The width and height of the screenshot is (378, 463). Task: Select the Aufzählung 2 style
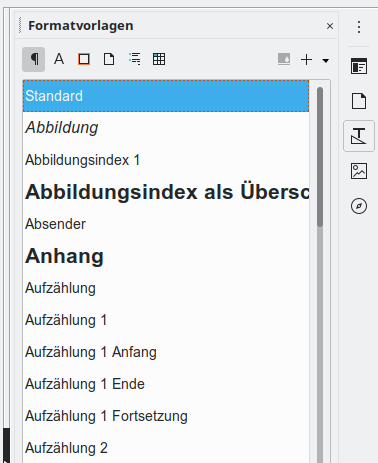[x=166, y=448]
